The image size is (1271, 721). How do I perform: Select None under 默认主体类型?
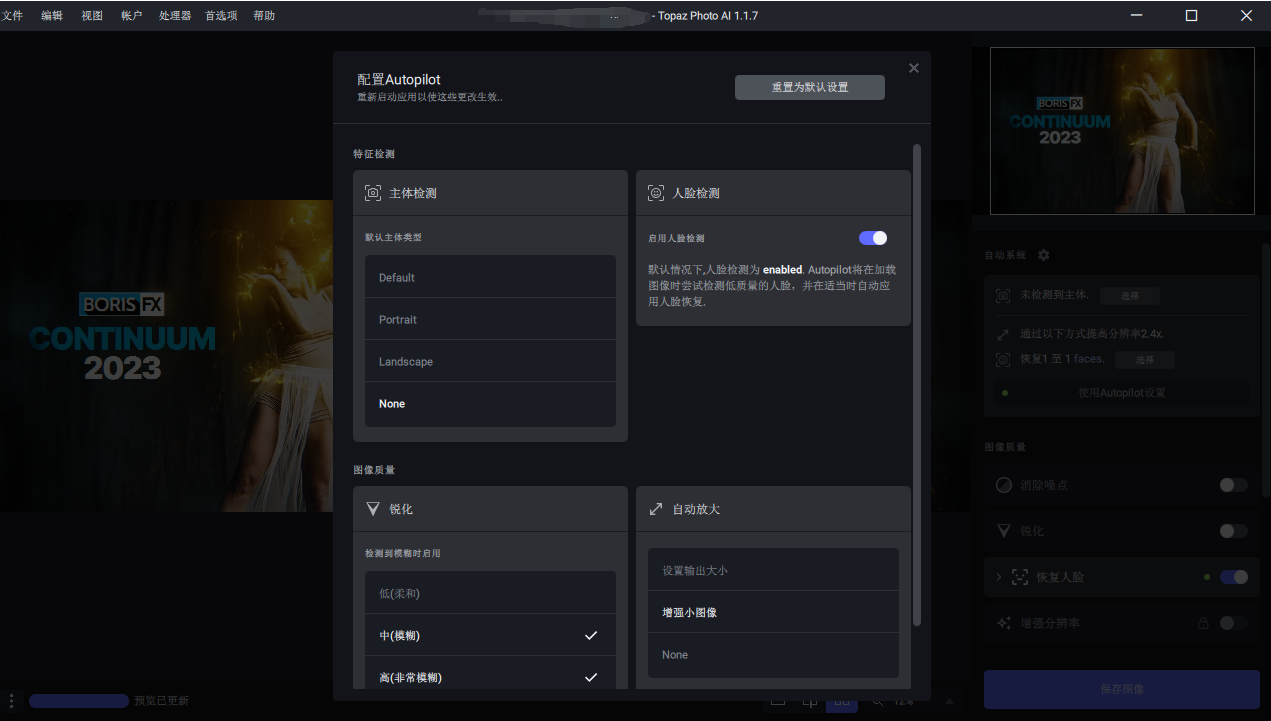[490, 403]
